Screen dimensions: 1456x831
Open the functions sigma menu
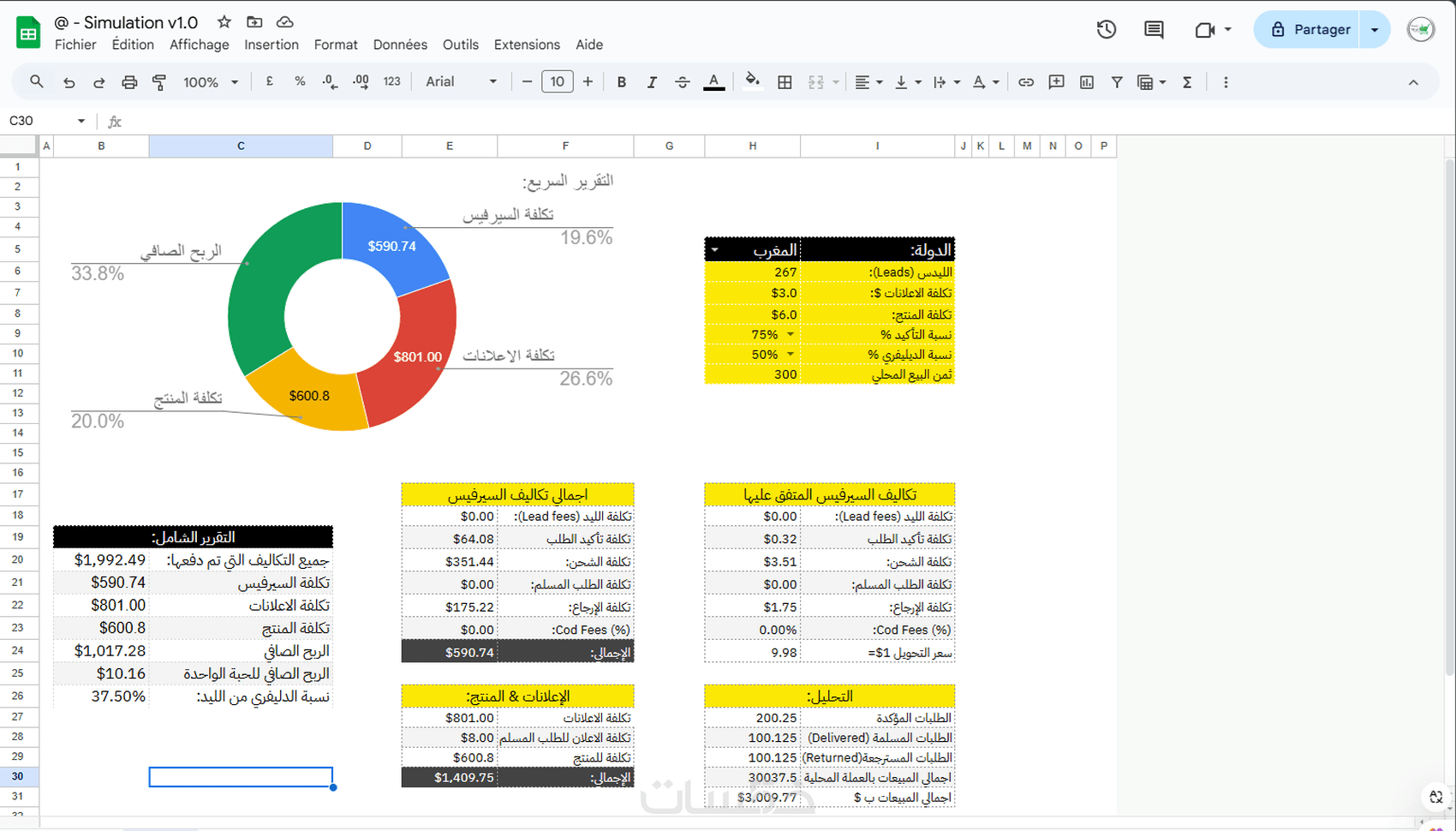[x=1187, y=82]
